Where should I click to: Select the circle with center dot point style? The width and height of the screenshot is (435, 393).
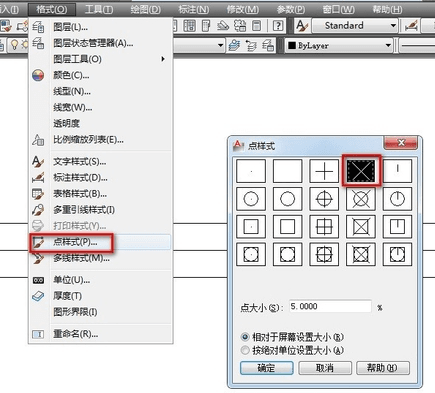(251, 199)
